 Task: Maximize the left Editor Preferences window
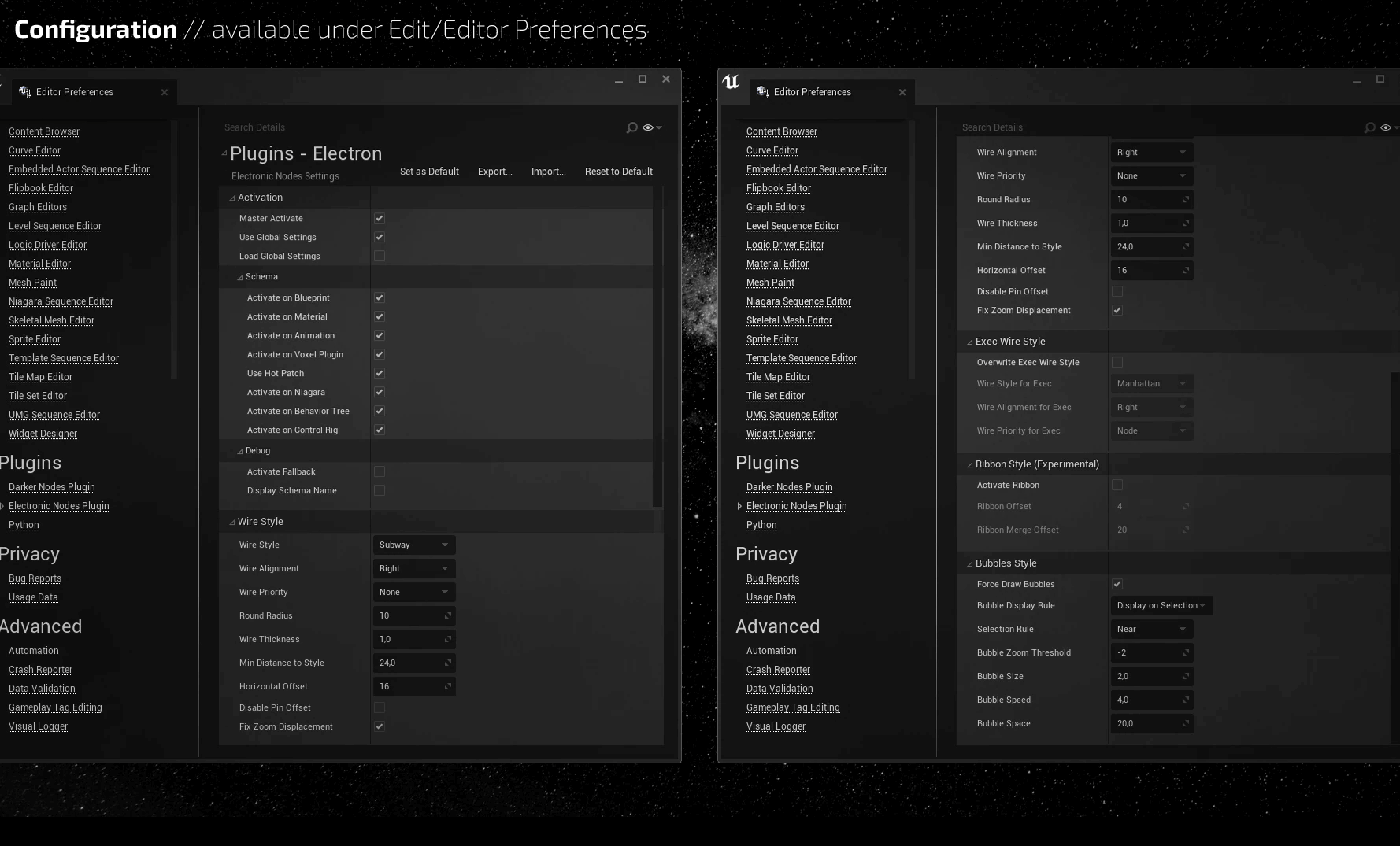point(643,79)
